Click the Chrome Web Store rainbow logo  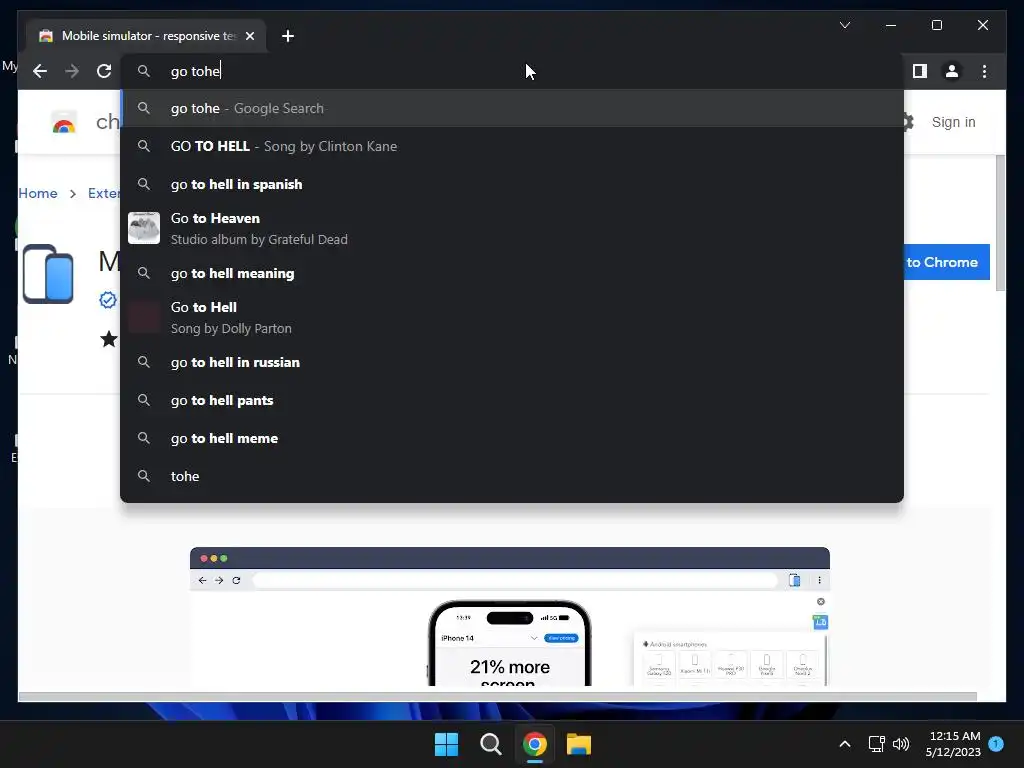point(64,123)
